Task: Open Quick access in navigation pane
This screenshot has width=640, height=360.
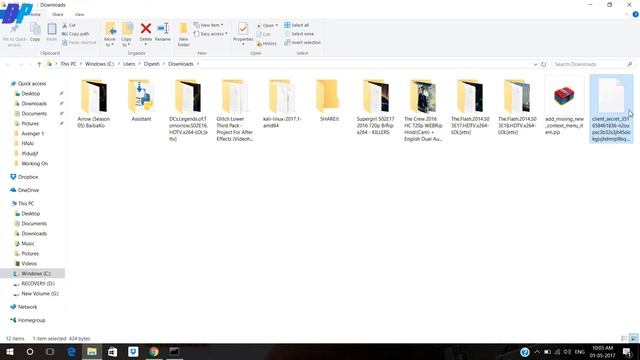Action: (x=32, y=83)
